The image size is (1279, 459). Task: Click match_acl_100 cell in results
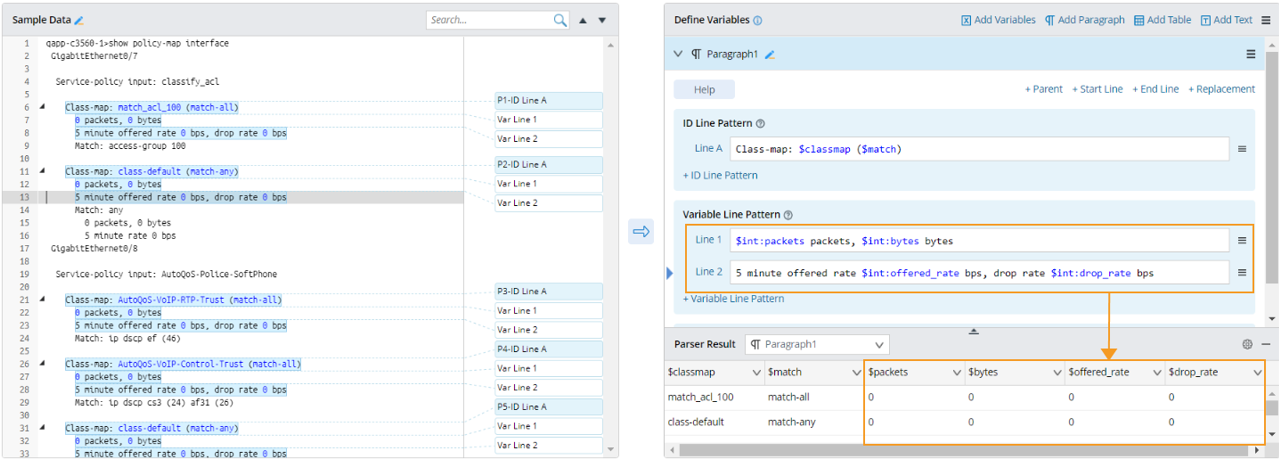700,397
